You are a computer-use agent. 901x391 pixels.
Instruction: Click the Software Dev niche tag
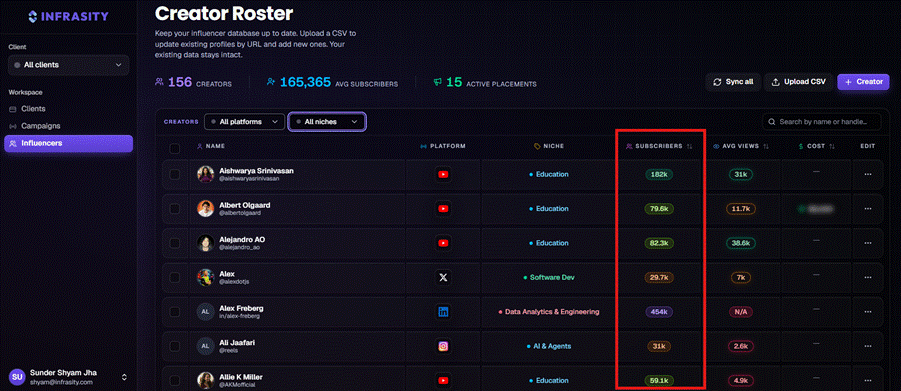pos(549,278)
